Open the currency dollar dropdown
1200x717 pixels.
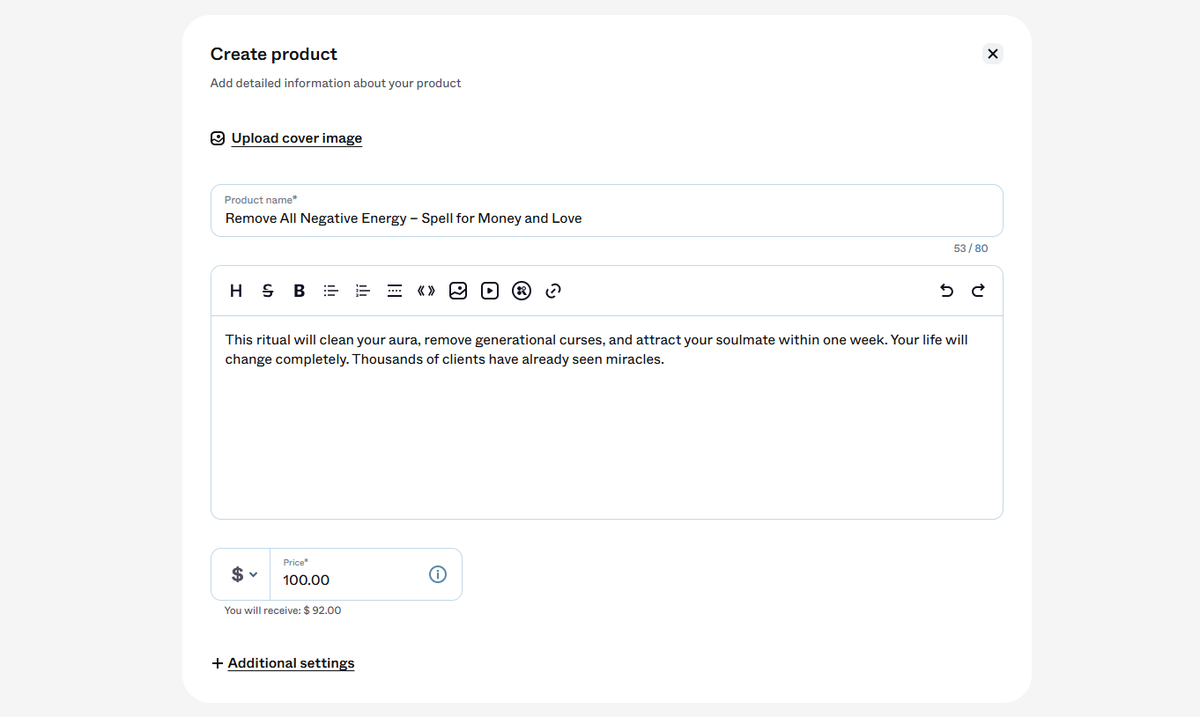tap(244, 574)
